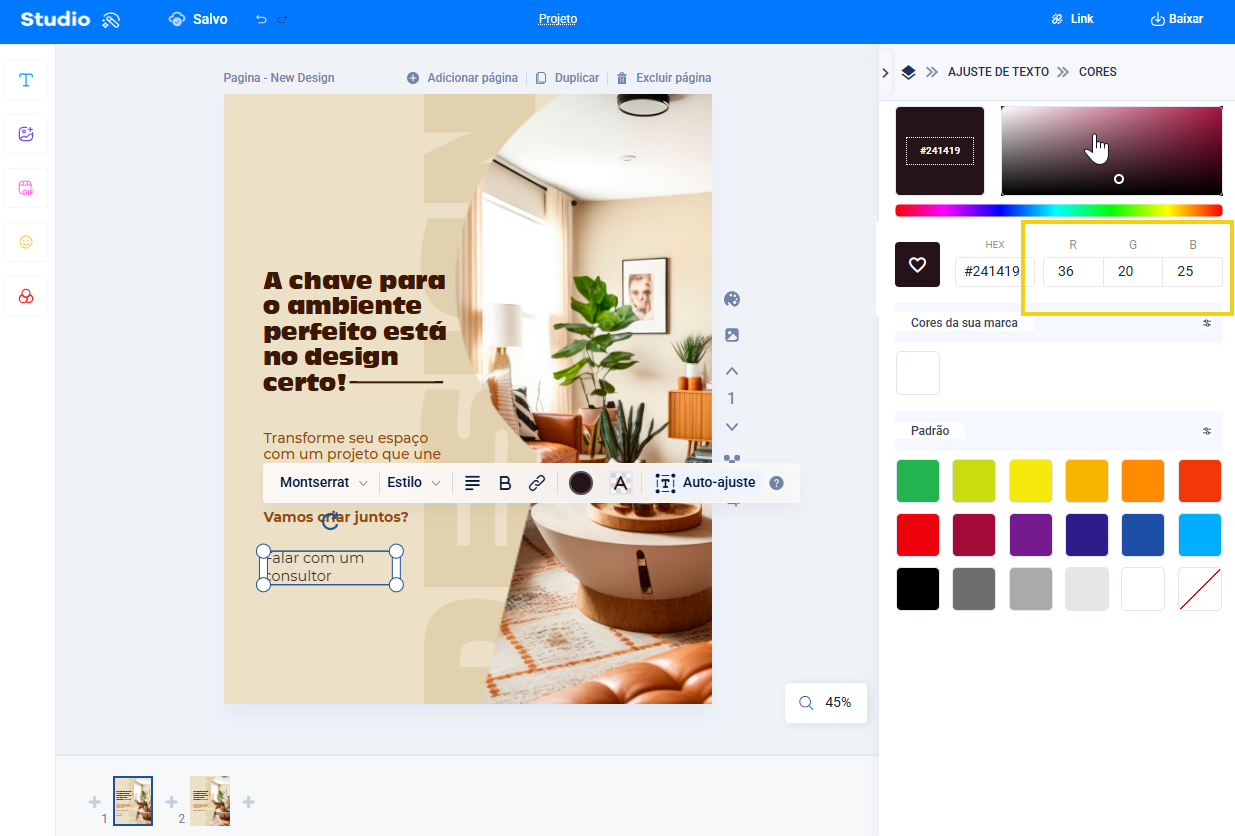Go to next page with down chevron
The width and height of the screenshot is (1235, 836).
click(x=732, y=427)
